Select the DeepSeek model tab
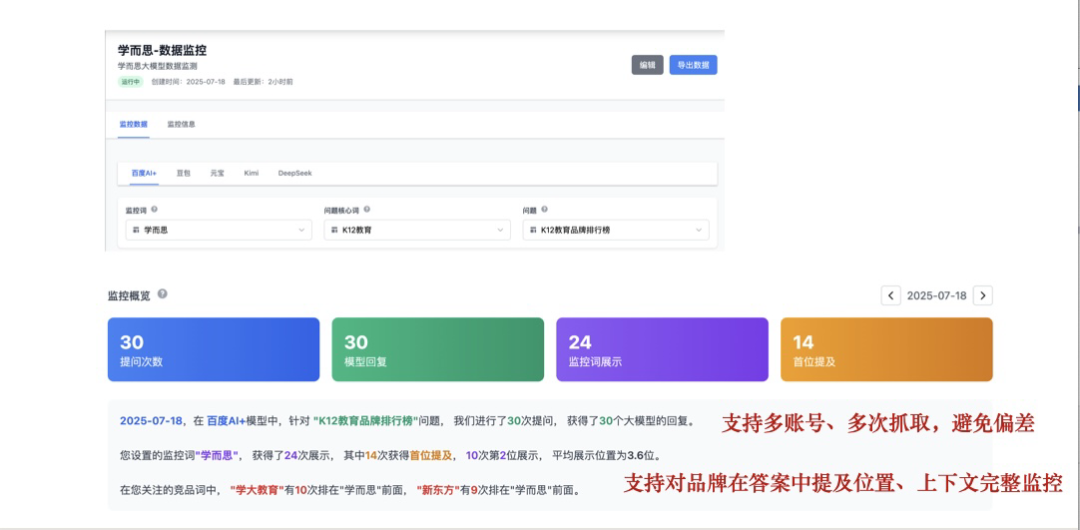Viewport: 1080px width, 530px height. tap(295, 173)
